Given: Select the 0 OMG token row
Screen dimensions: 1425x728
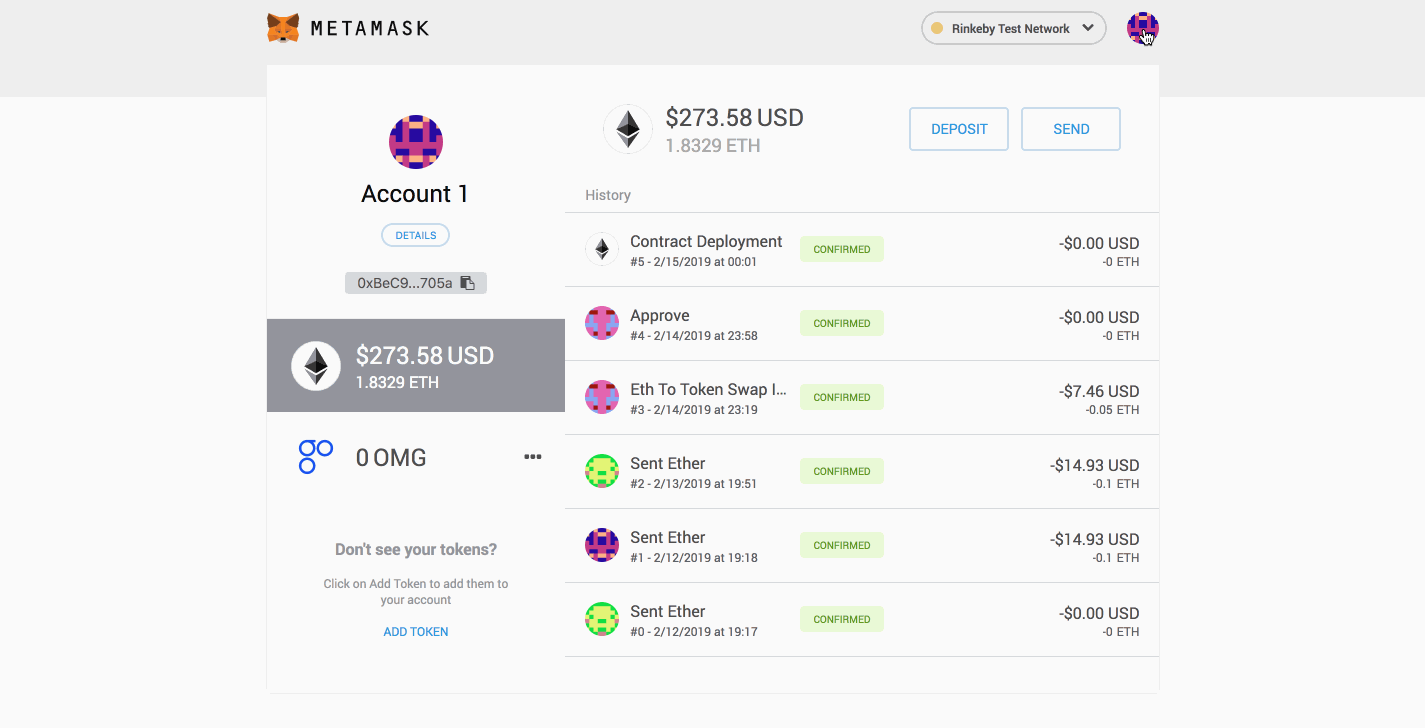Looking at the screenshot, I should coord(416,458).
